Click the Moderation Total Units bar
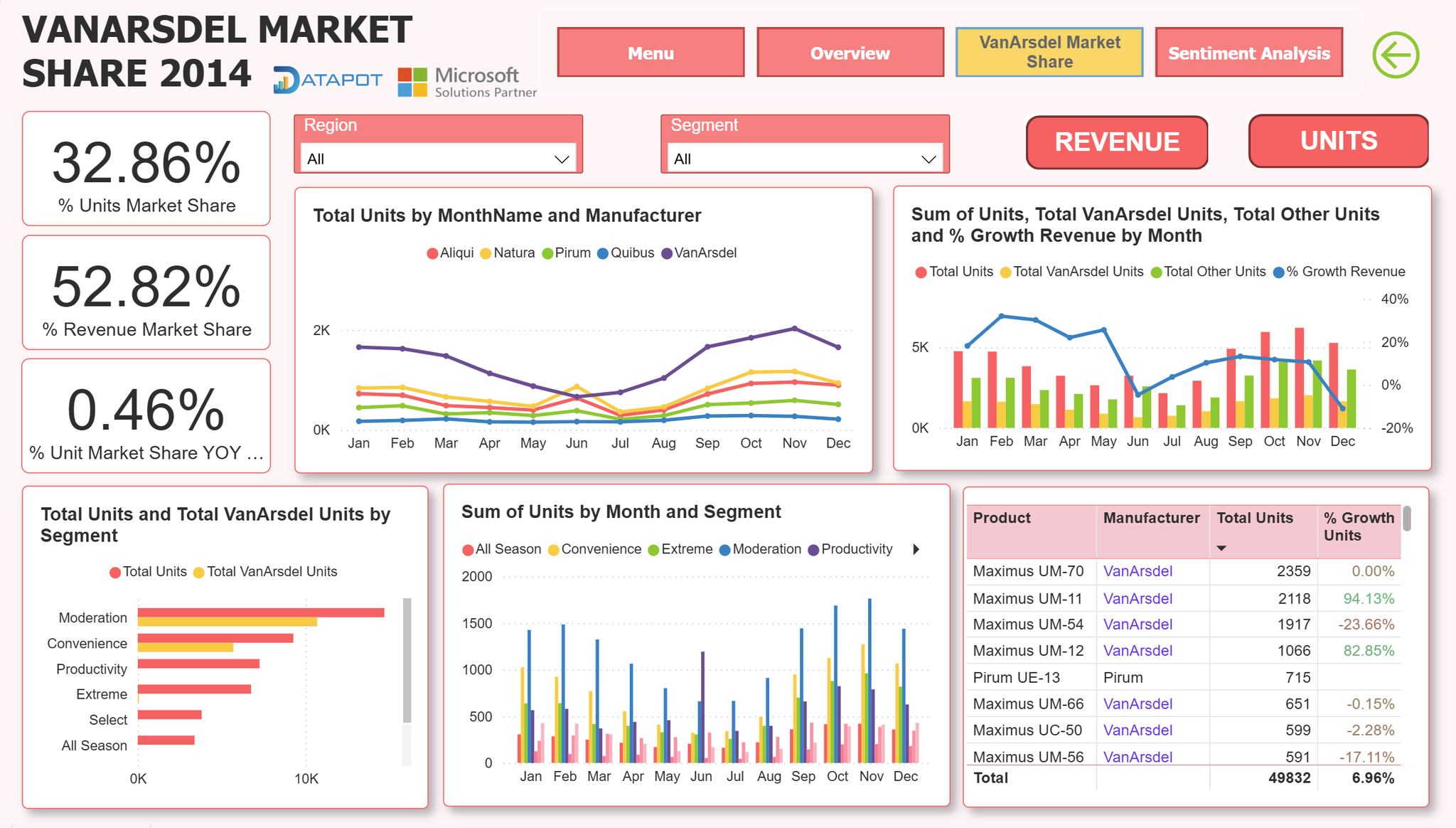 [261, 612]
